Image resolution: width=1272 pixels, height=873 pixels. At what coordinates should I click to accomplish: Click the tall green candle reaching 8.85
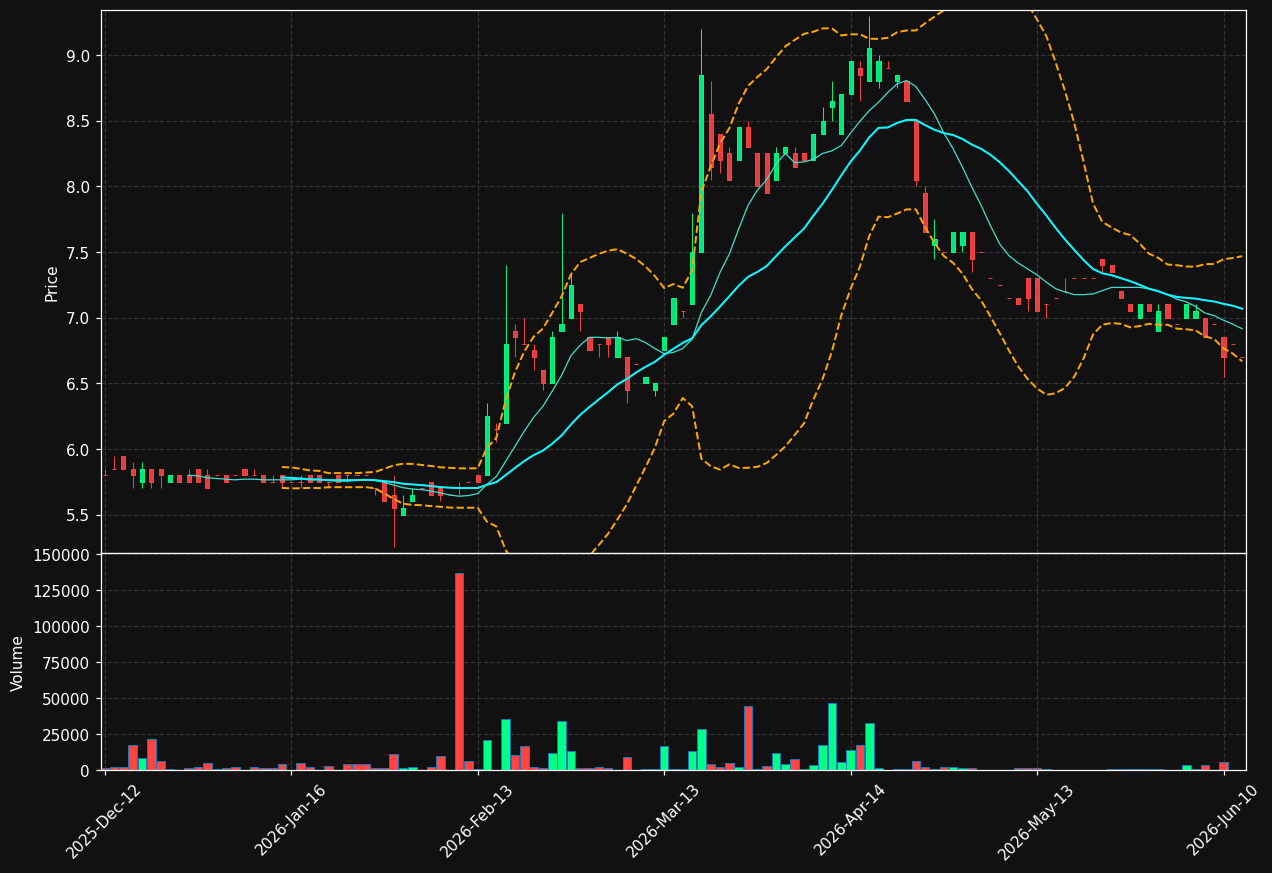701,164
